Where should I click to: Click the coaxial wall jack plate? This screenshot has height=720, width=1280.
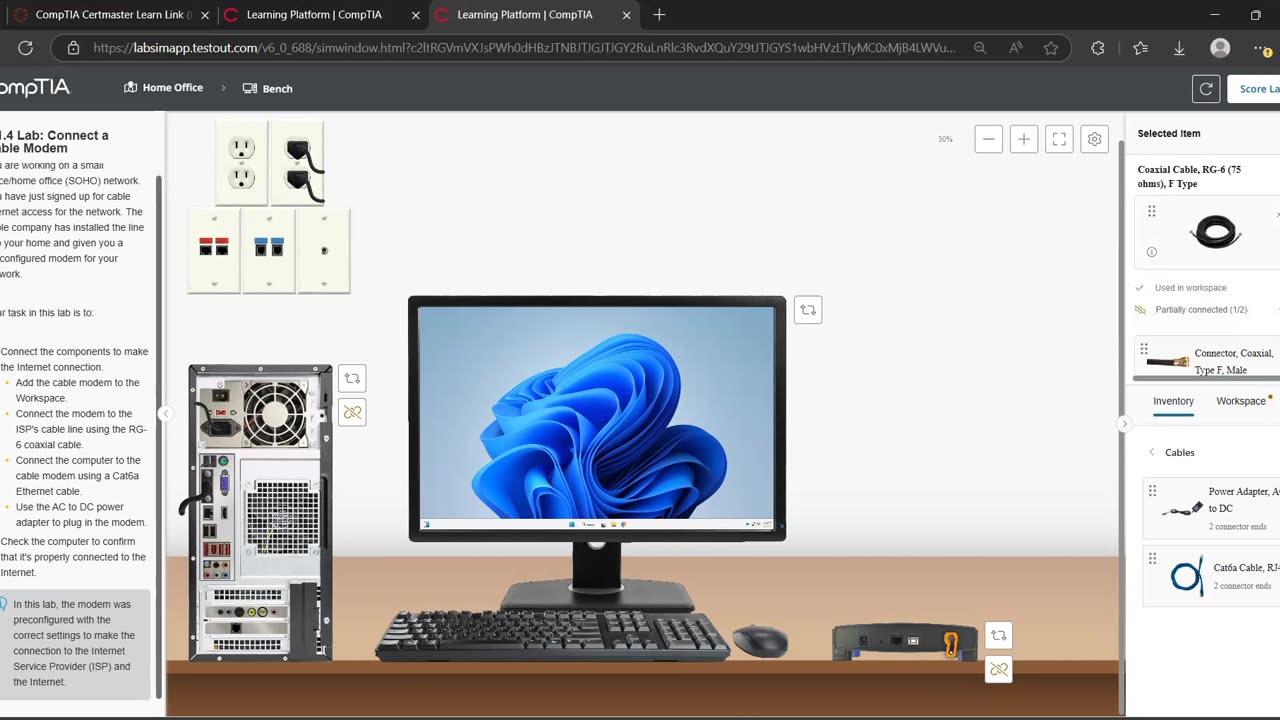[324, 250]
